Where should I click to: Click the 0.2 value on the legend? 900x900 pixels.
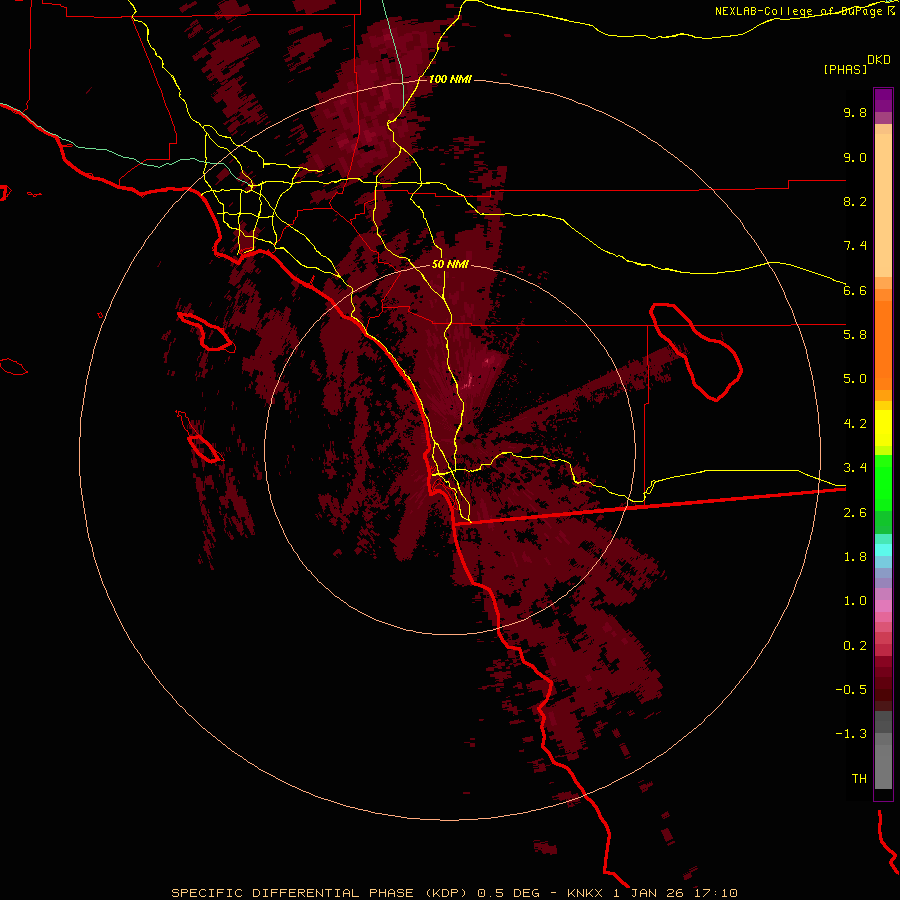(855, 646)
